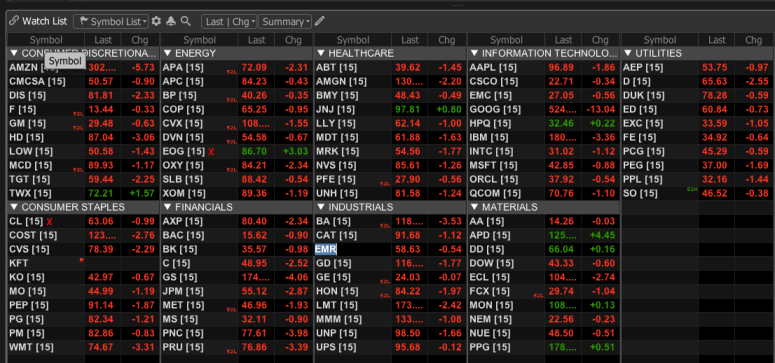
Task: Select the PPG [15] symbol
Action: 490,347
